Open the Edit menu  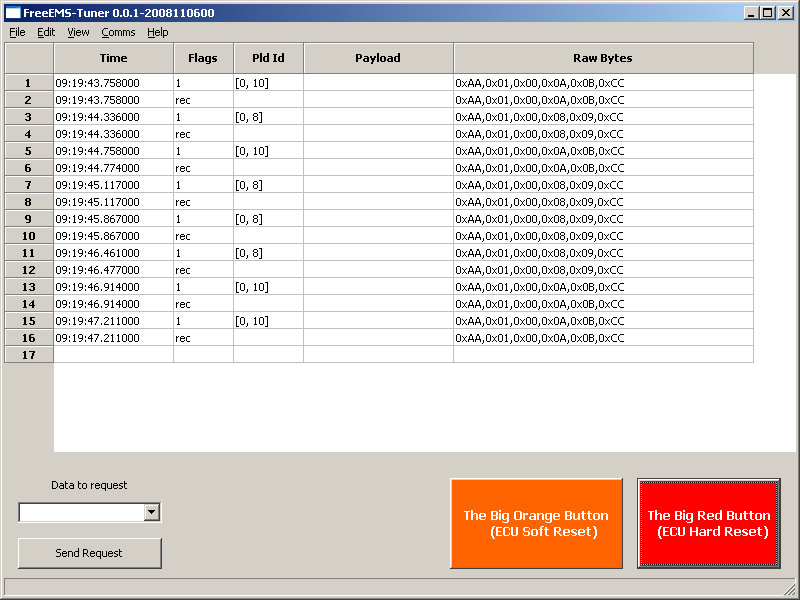click(46, 32)
